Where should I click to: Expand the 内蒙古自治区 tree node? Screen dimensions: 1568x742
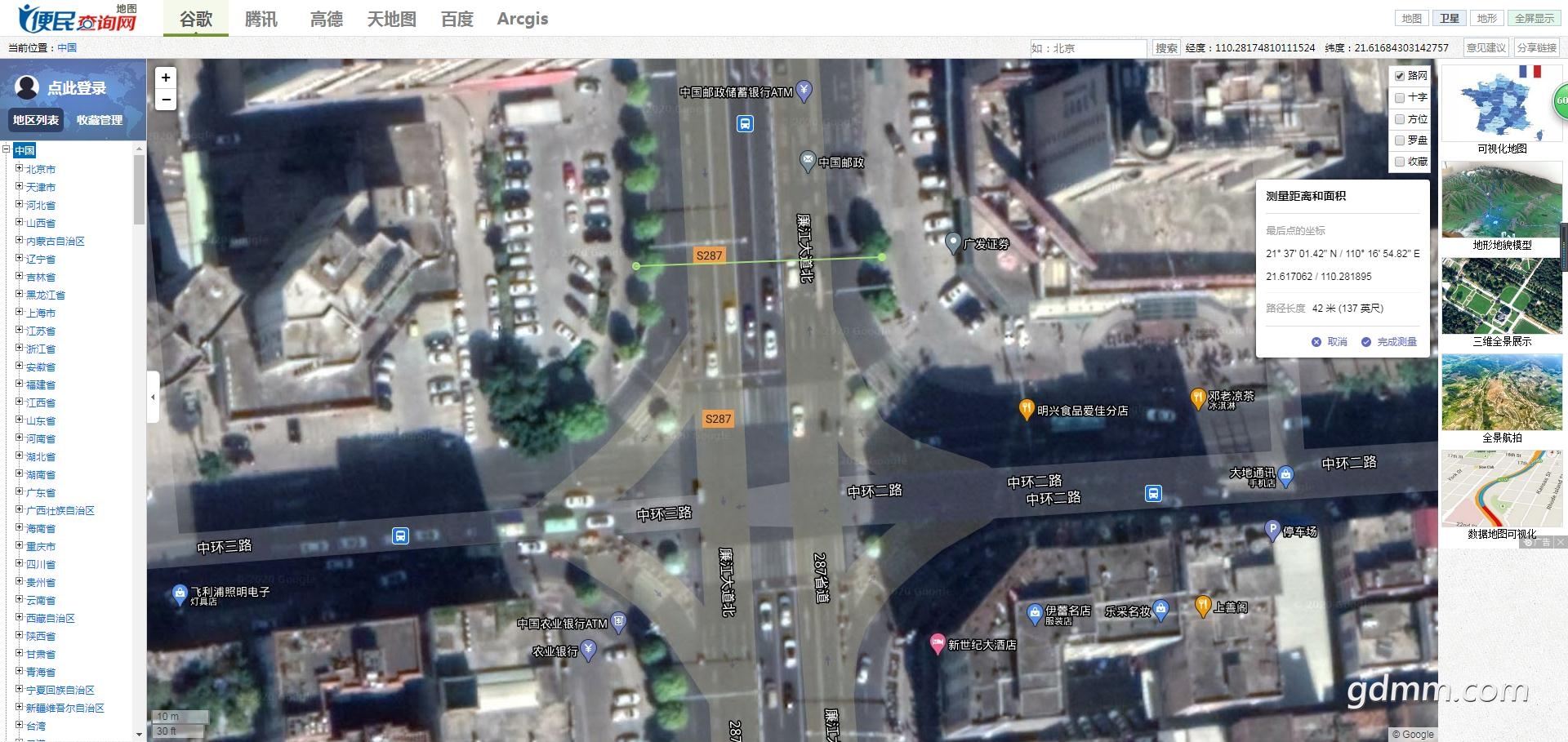[19, 240]
